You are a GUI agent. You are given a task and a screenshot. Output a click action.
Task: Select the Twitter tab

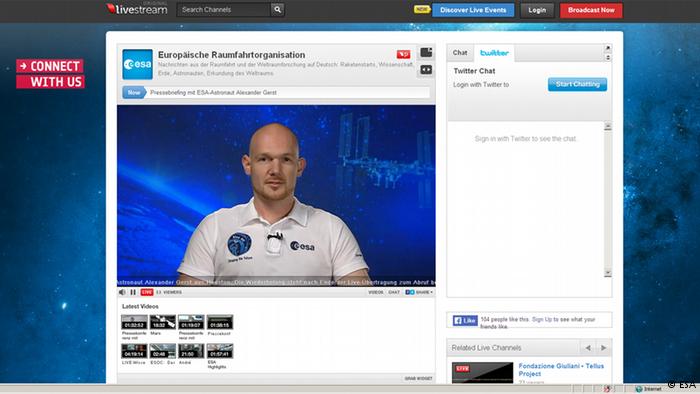[x=494, y=53]
